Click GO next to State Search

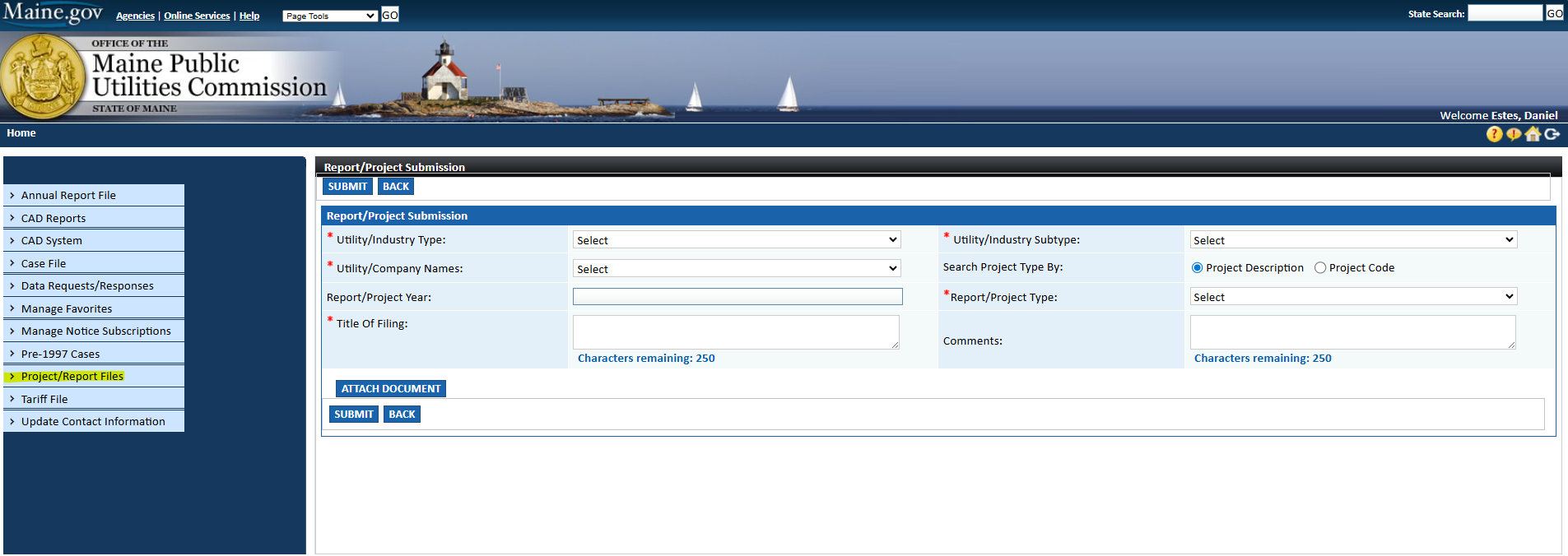tap(1555, 13)
